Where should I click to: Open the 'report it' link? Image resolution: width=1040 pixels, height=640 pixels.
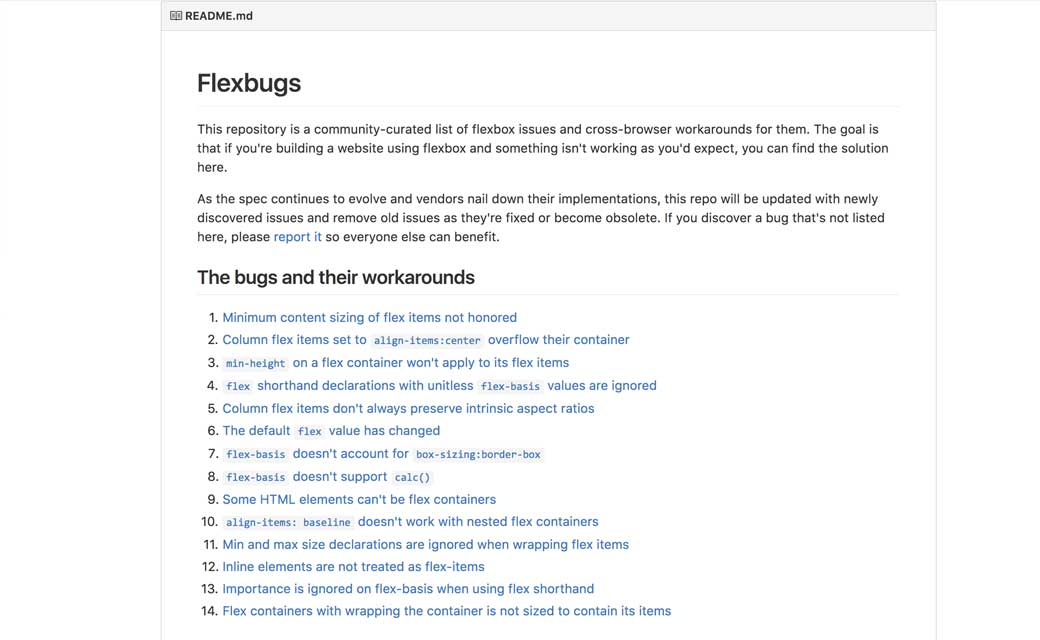(297, 237)
